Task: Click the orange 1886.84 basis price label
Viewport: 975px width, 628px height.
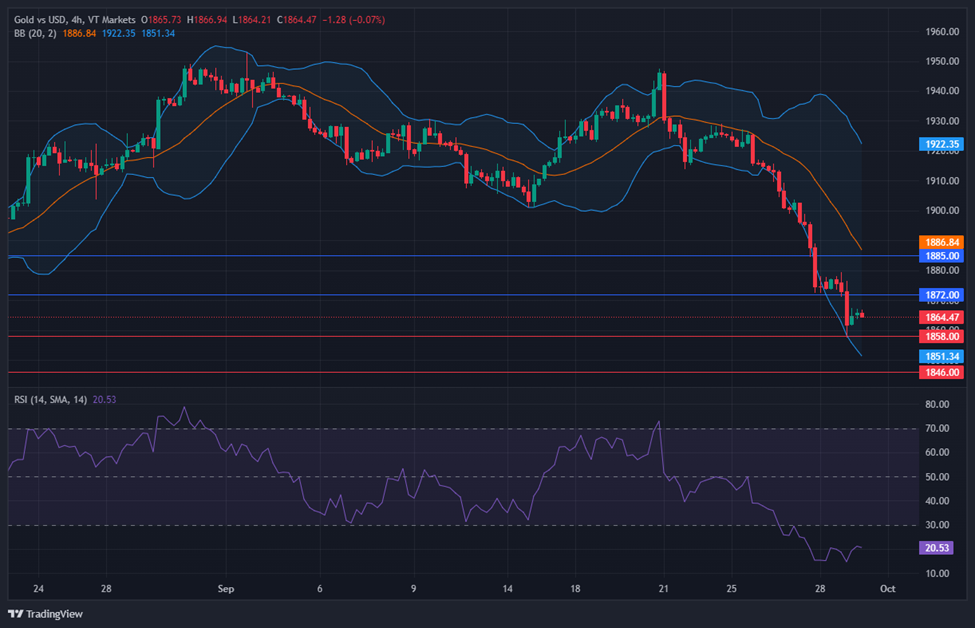Action: click(x=941, y=242)
